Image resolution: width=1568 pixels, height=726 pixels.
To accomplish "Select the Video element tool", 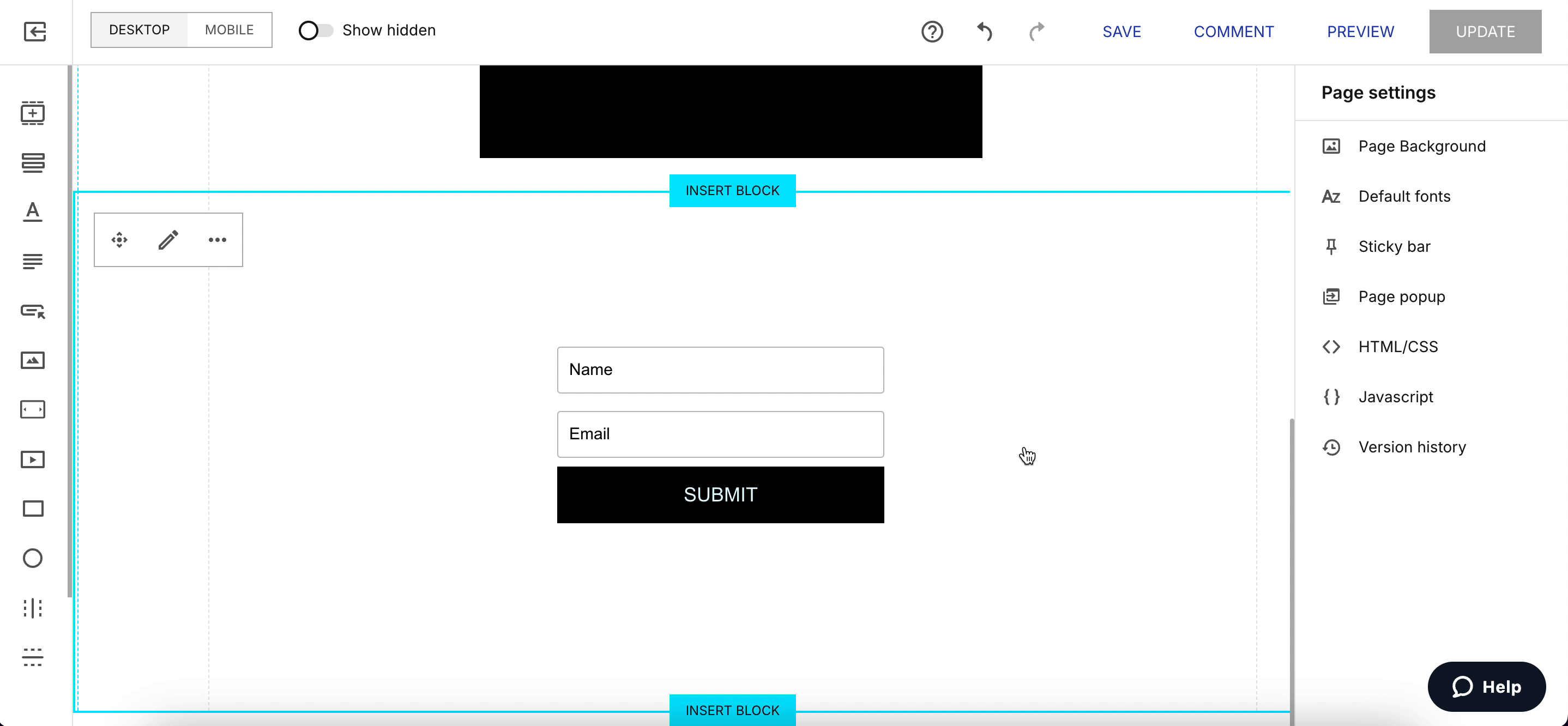I will [32, 459].
